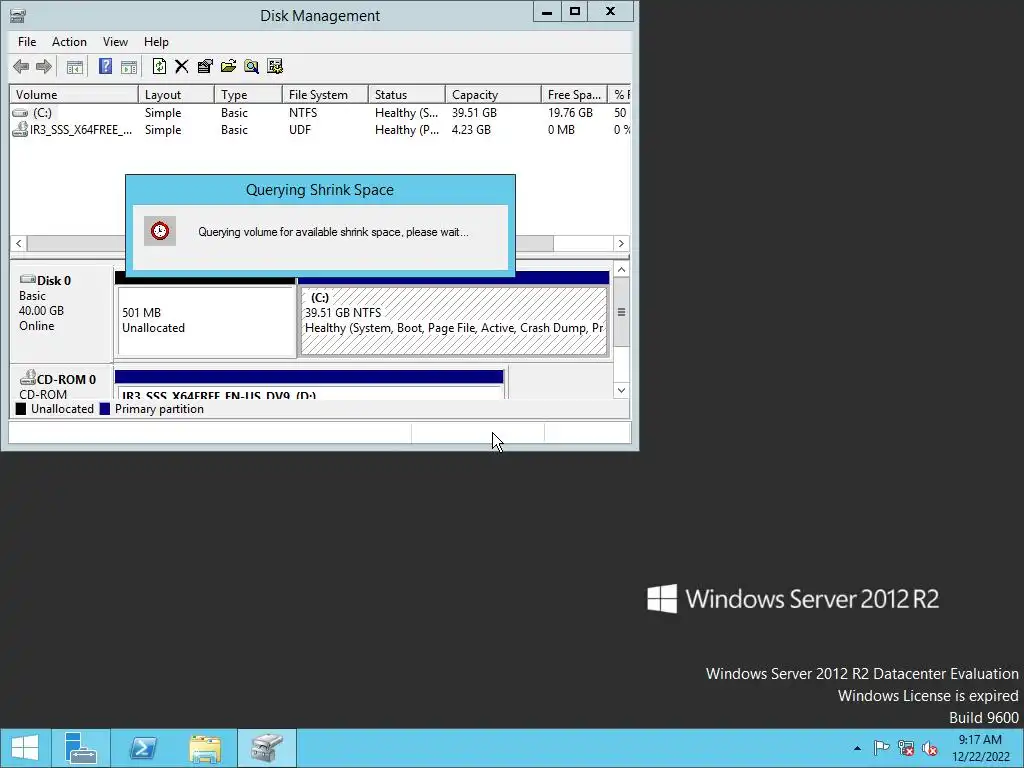Click the Refresh toolbar icon

coord(159,66)
